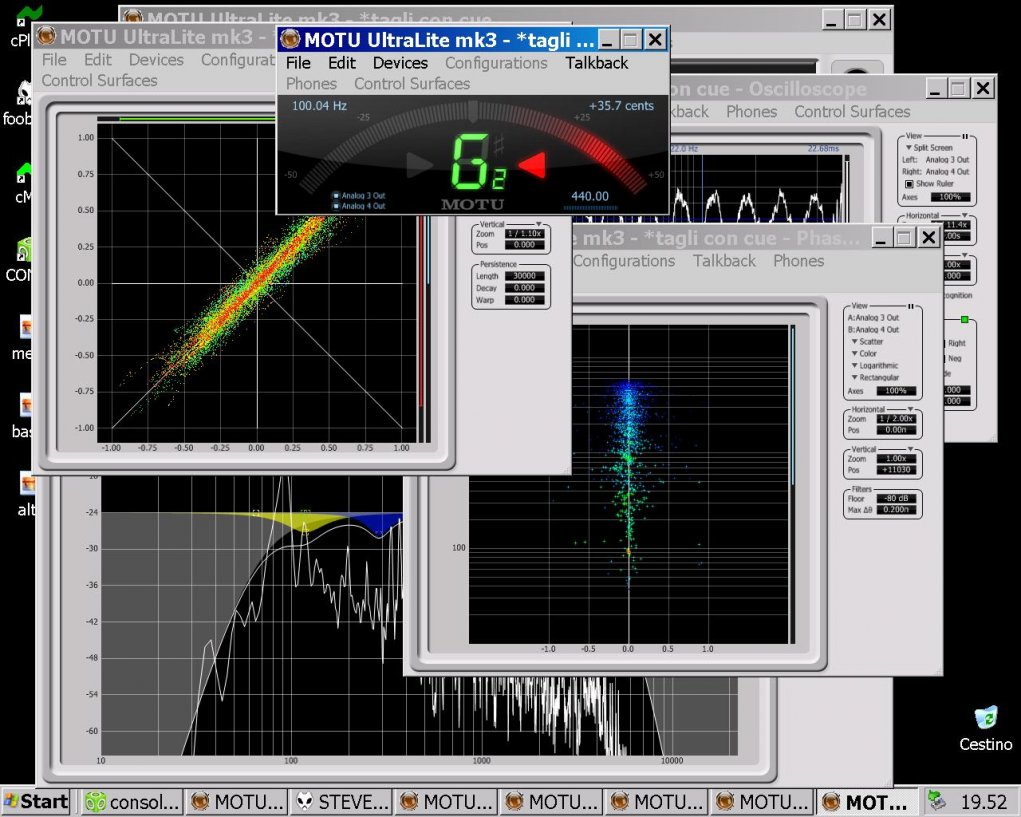Toggle Show Ruler in Oscilloscope window
This screenshot has height=817, width=1021.
coord(909,184)
